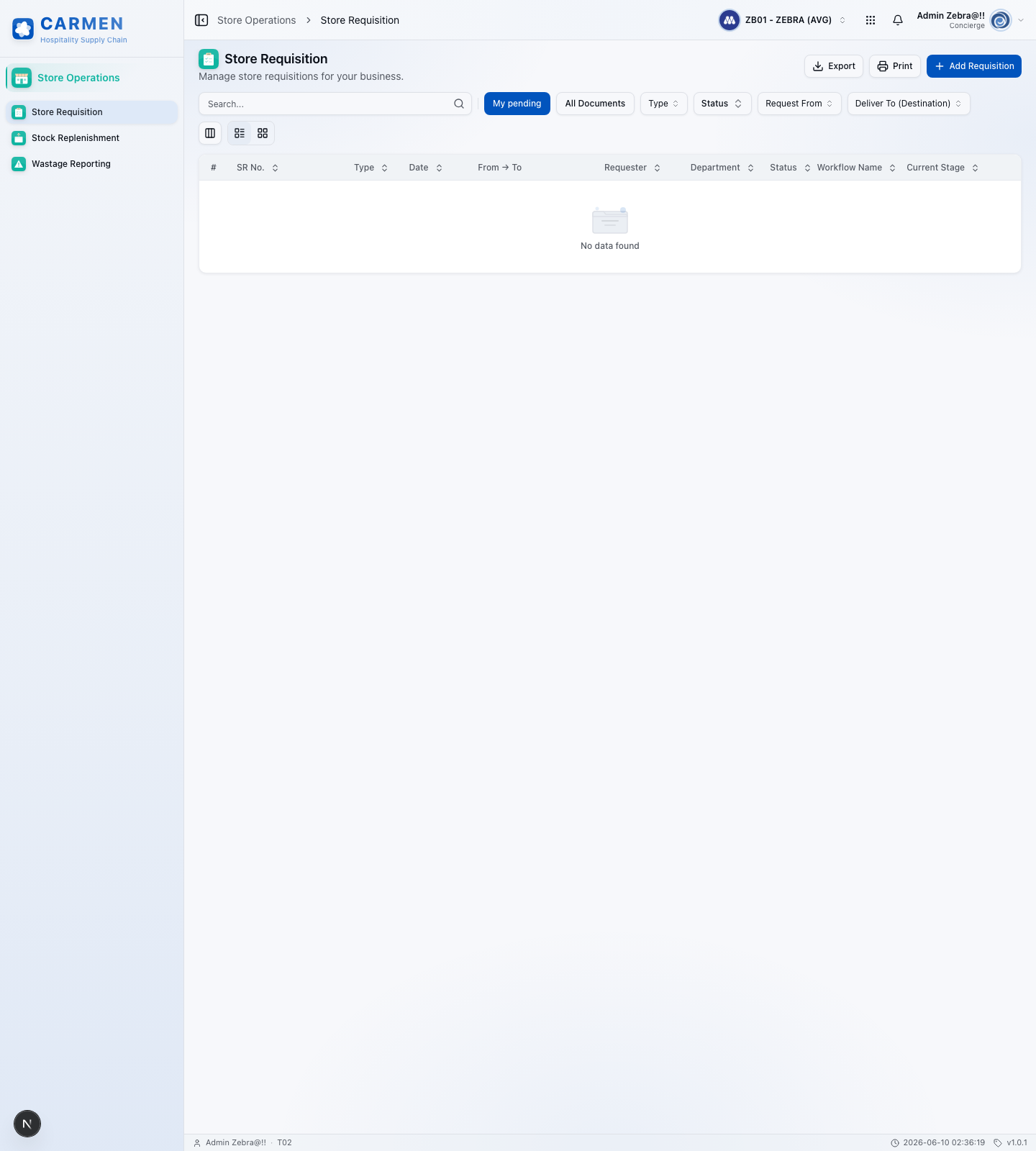Screen dimensions: 1036x1151
Task: Open the Type filter dropdown
Action: [x=664, y=104]
